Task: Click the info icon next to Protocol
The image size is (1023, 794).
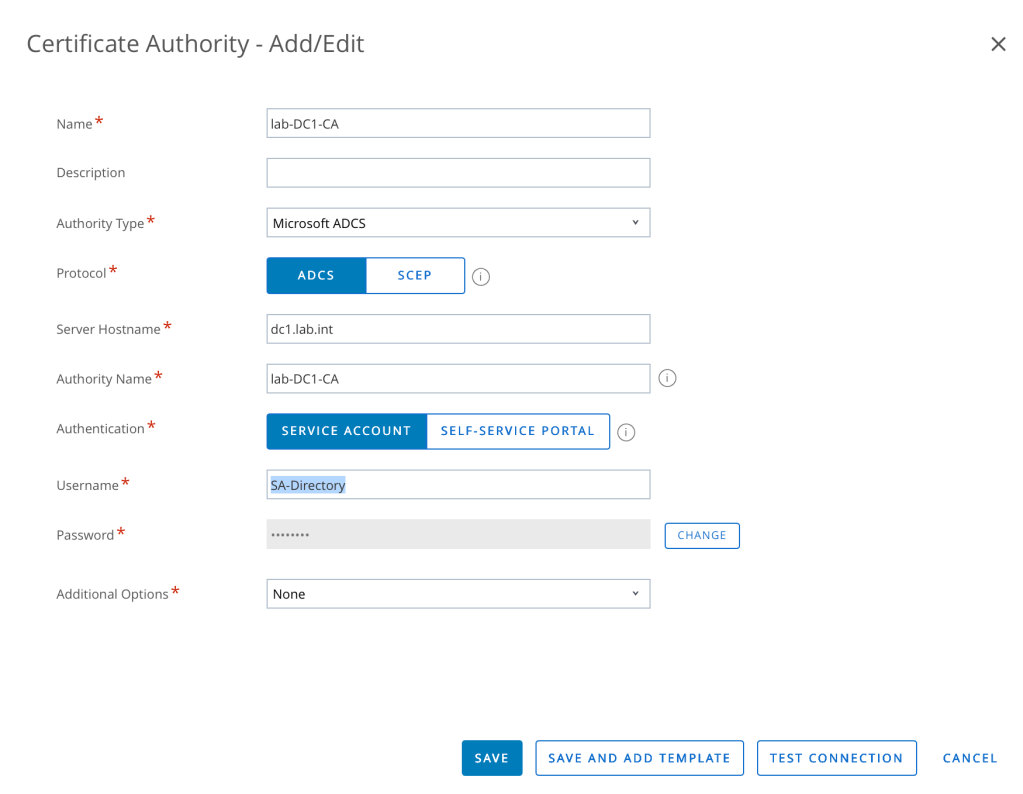Action: [x=480, y=277]
